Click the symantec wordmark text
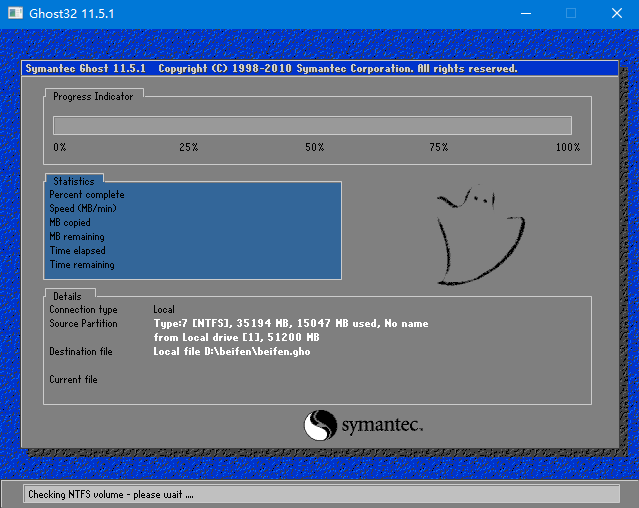Screen dimensions: 639x508 382,424
